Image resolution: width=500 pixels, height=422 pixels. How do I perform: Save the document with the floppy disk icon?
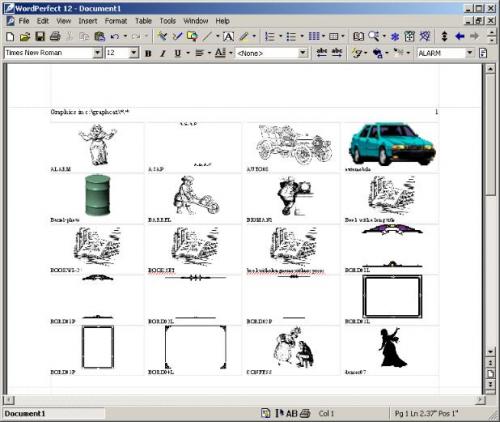point(40,36)
